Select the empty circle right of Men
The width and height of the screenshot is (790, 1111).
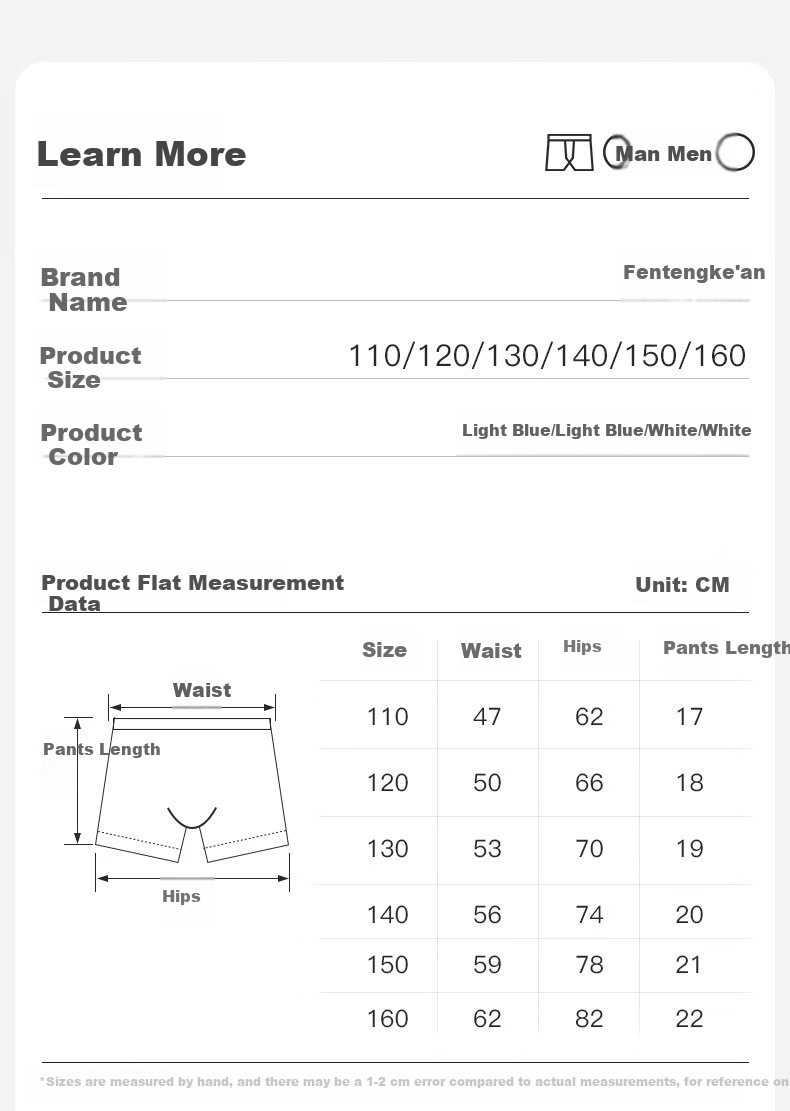735,152
